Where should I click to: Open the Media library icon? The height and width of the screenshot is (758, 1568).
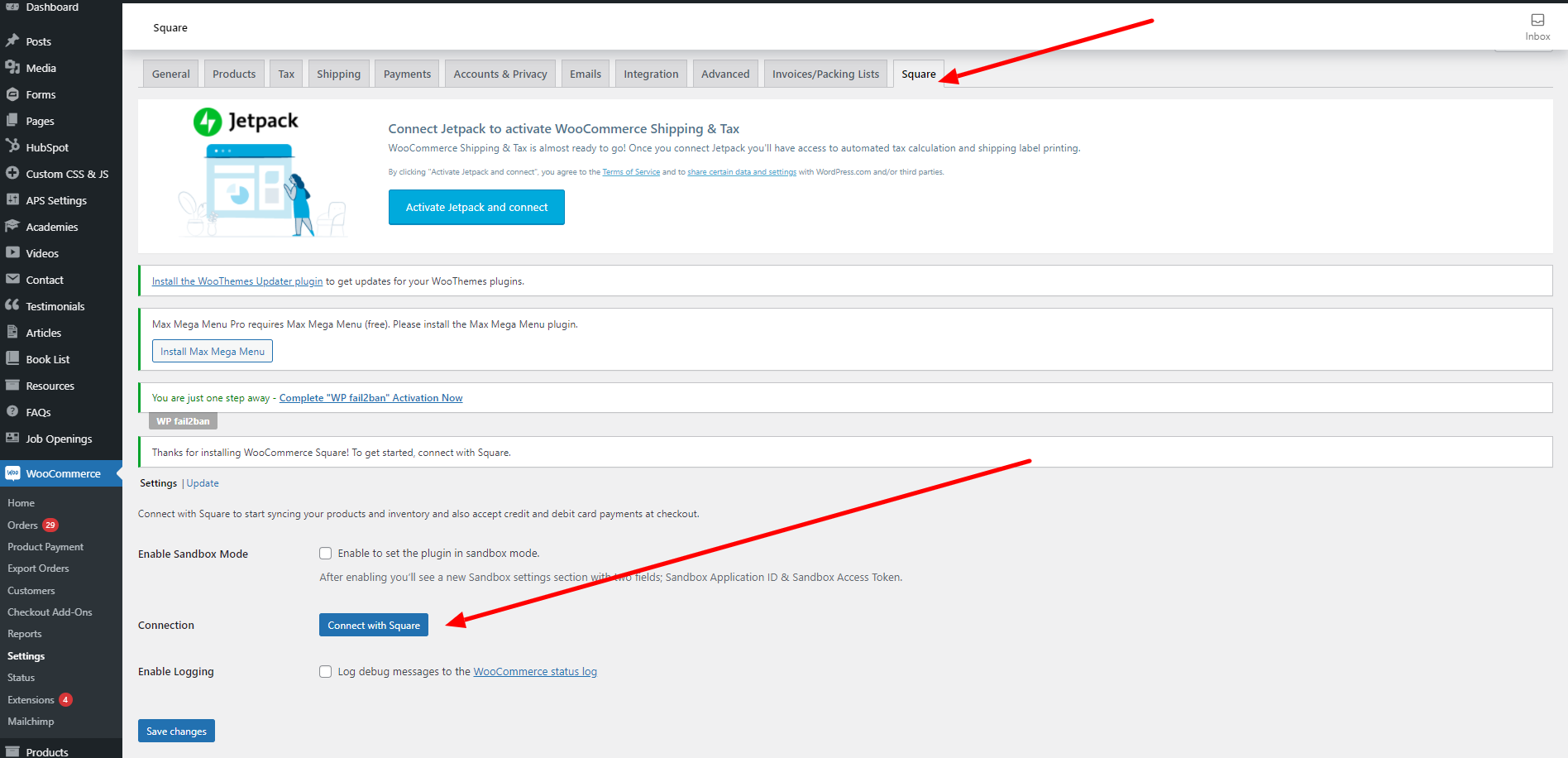click(12, 67)
